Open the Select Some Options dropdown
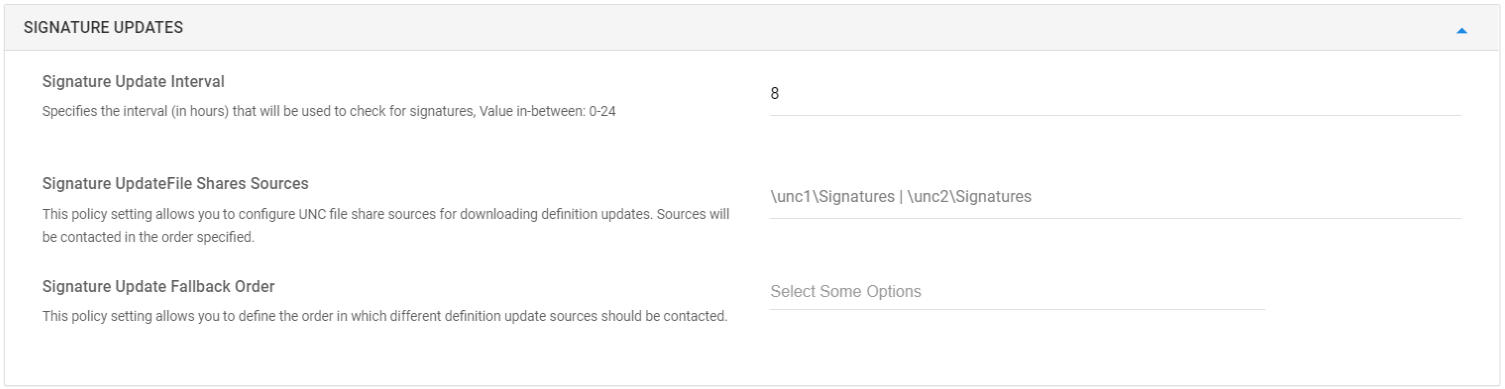Screen dimensions: 1505x389 coord(1017,292)
